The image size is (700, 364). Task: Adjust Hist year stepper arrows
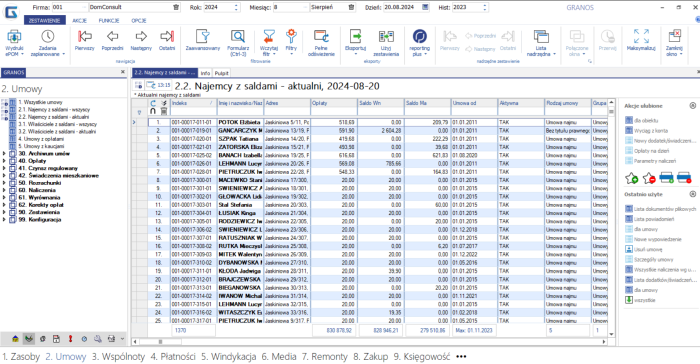(485, 8)
